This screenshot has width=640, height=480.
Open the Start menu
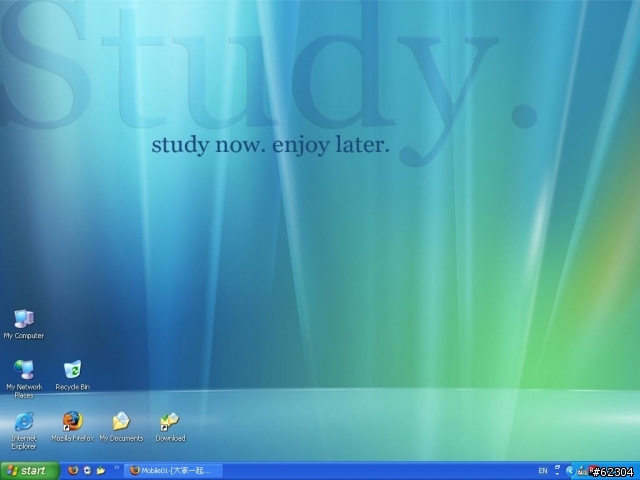point(29,471)
